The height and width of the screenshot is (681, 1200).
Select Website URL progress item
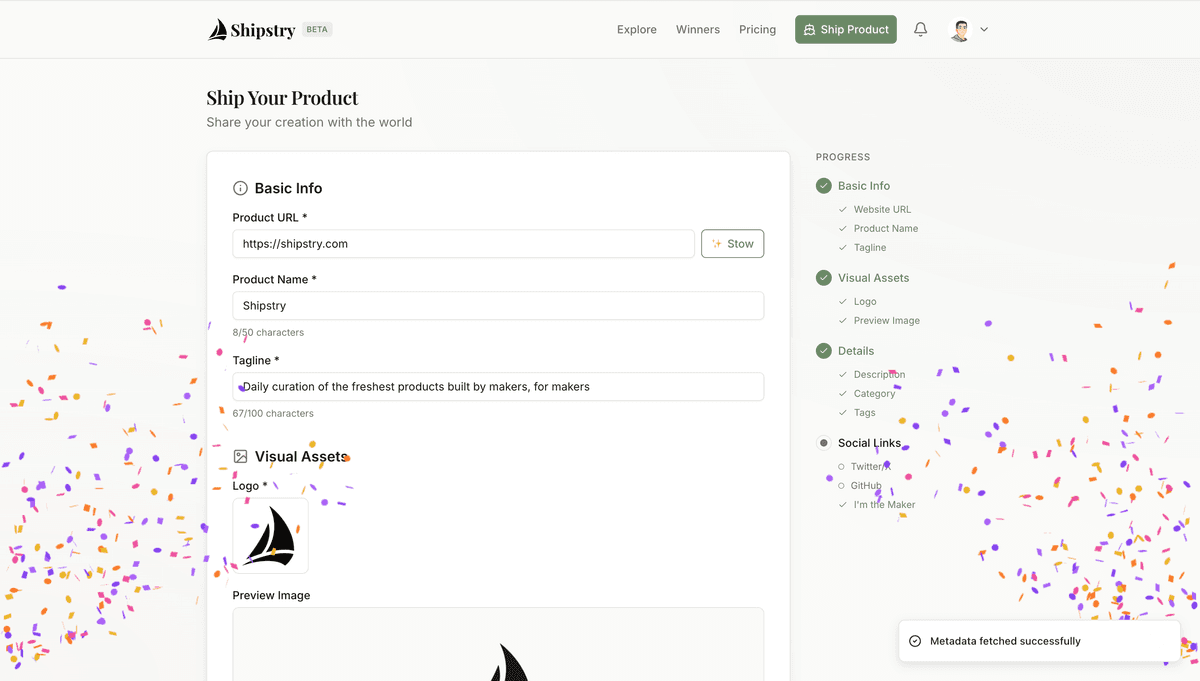click(882, 210)
